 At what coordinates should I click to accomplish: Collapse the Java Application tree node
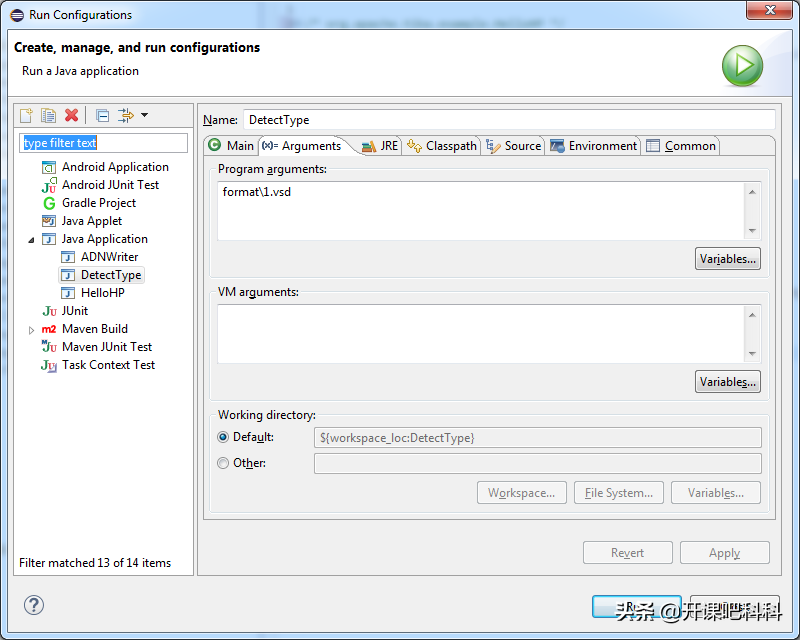32,240
